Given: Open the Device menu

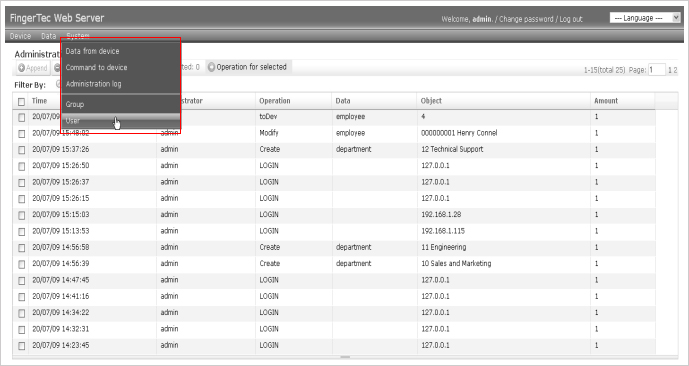Looking at the screenshot, I should coord(20,36).
